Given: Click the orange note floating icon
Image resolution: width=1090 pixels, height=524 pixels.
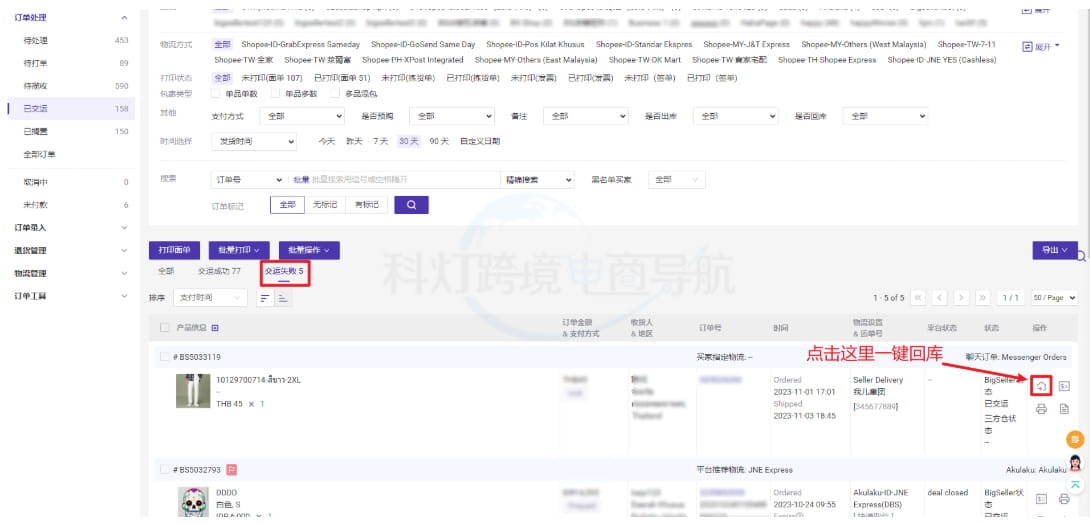Looking at the screenshot, I should [x=1076, y=439].
